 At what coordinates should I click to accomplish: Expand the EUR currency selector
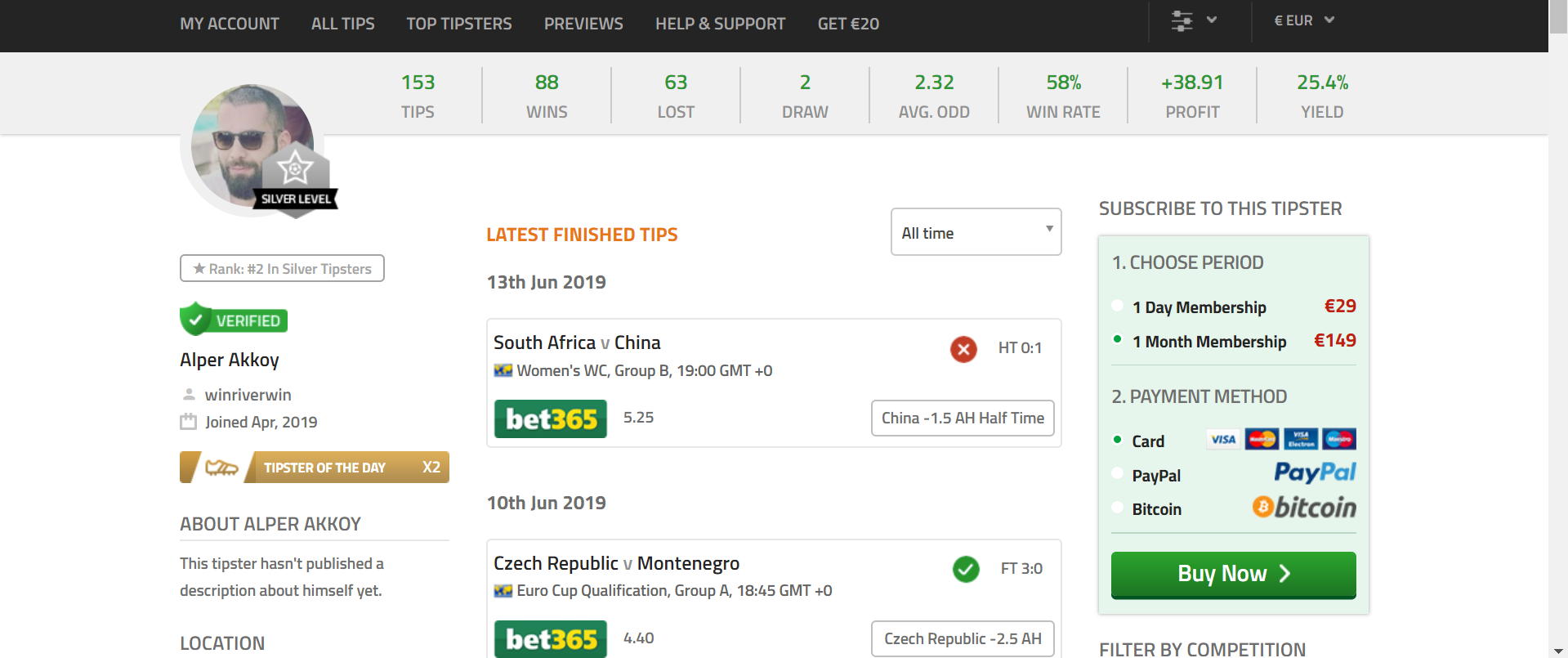(1304, 20)
